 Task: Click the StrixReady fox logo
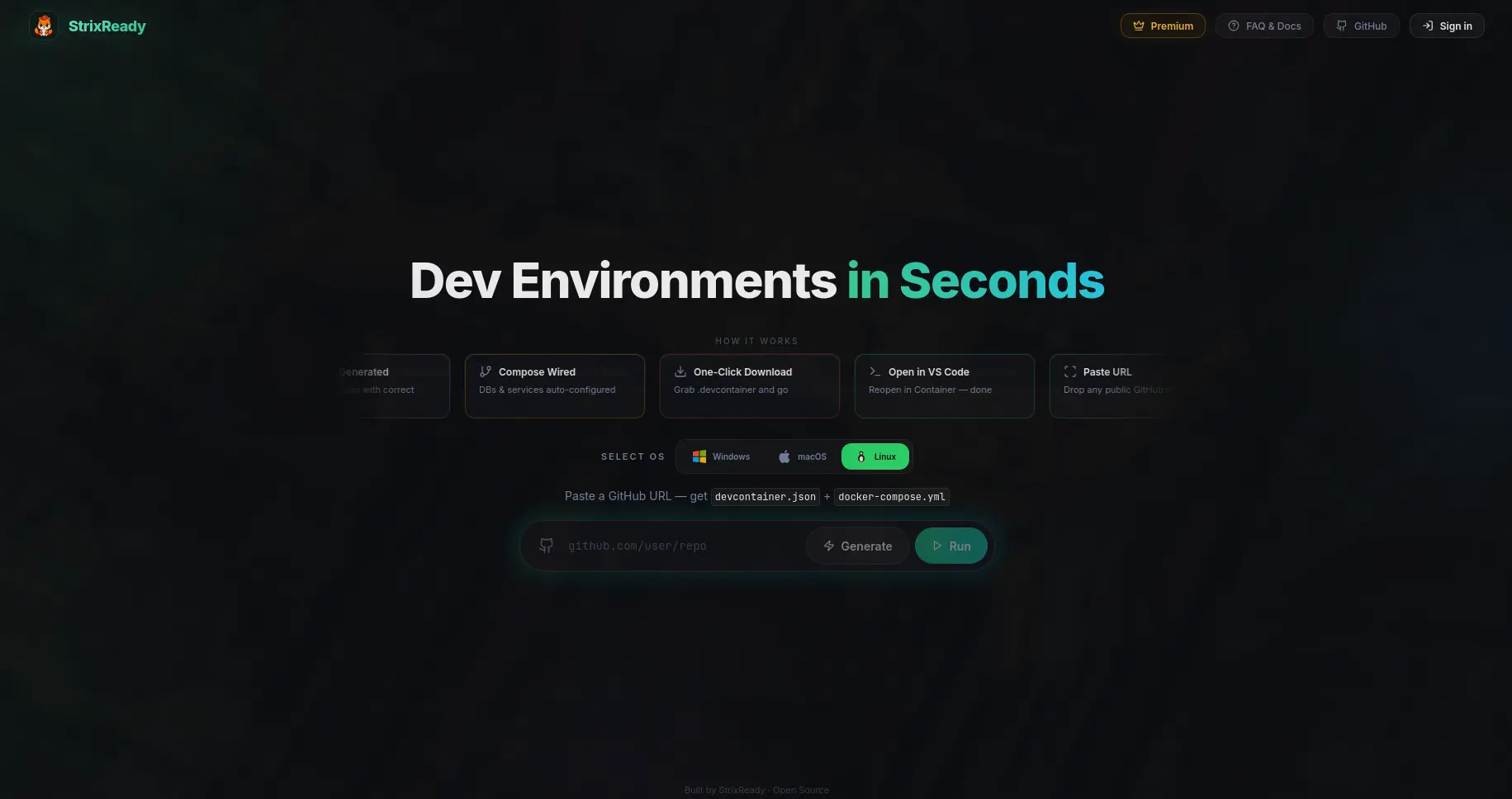click(x=43, y=26)
